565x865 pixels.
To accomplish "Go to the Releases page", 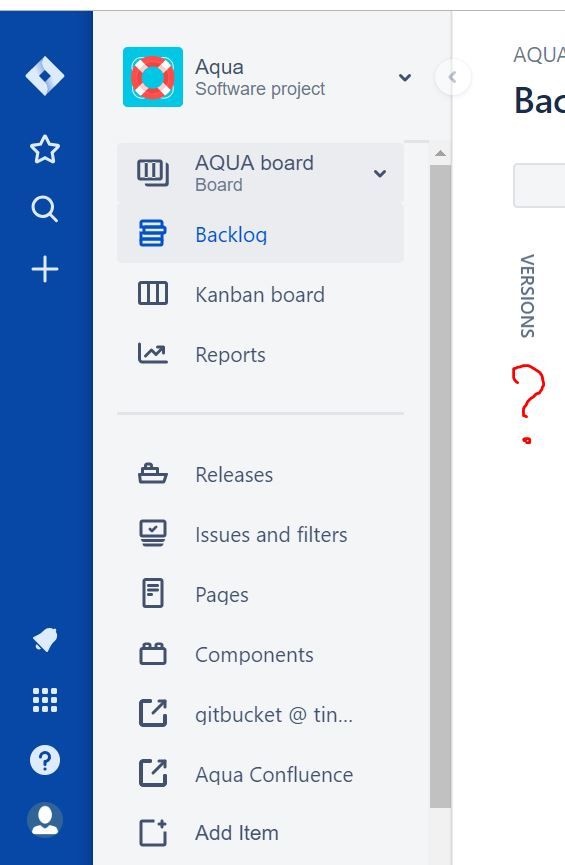I will click(x=260, y=474).
